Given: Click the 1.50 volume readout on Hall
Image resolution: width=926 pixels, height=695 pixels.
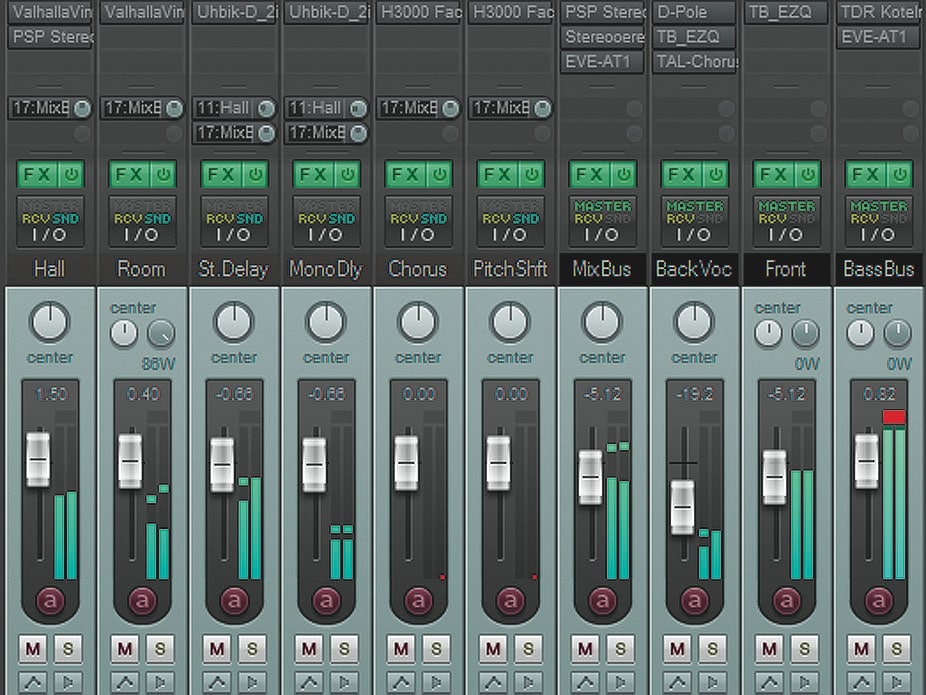Looking at the screenshot, I should [x=51, y=394].
